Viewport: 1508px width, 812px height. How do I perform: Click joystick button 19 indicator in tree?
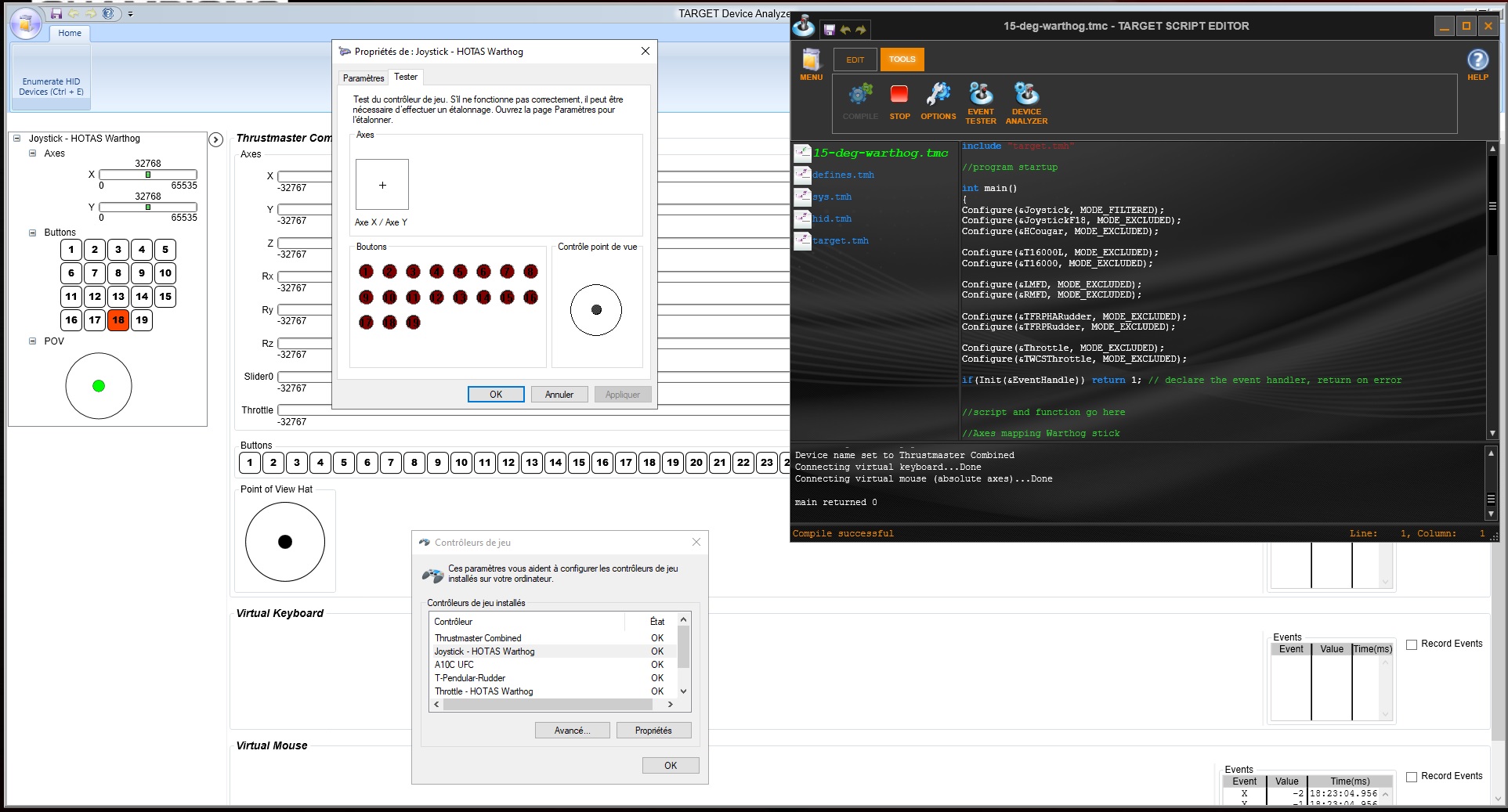142,319
